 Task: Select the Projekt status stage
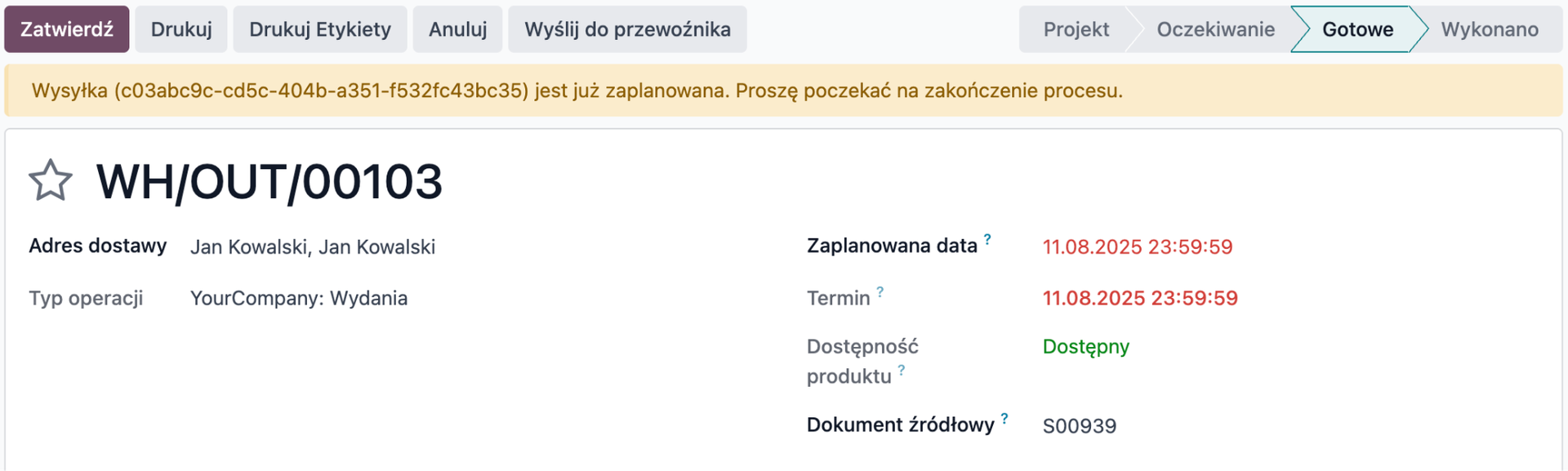coord(1076,29)
